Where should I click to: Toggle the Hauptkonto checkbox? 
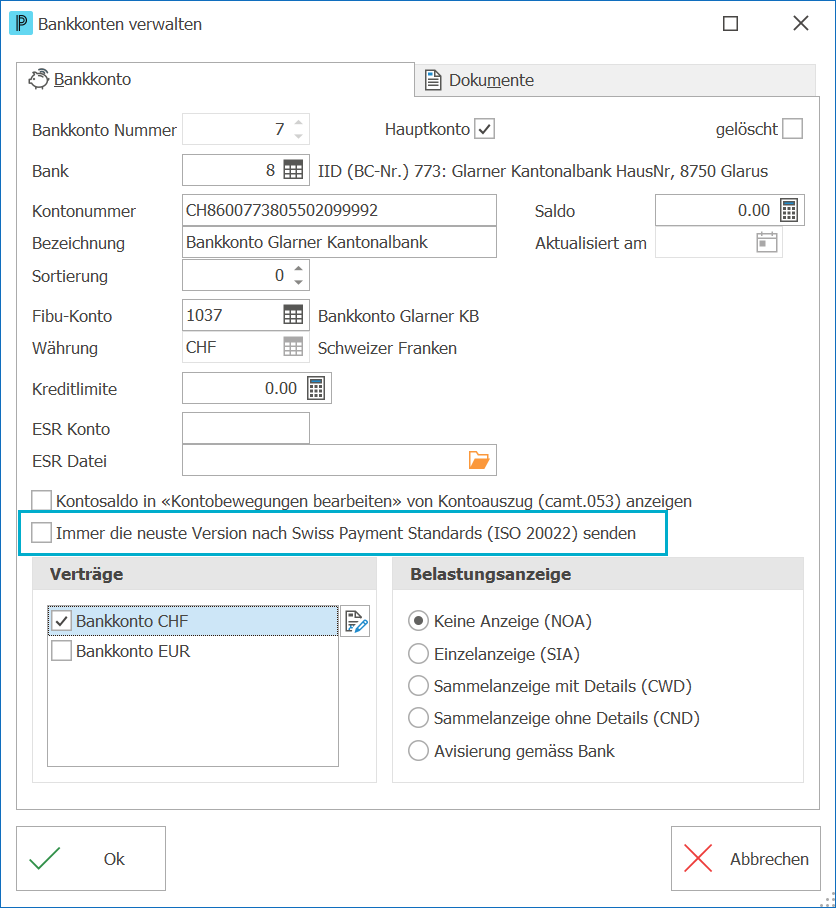(x=485, y=129)
